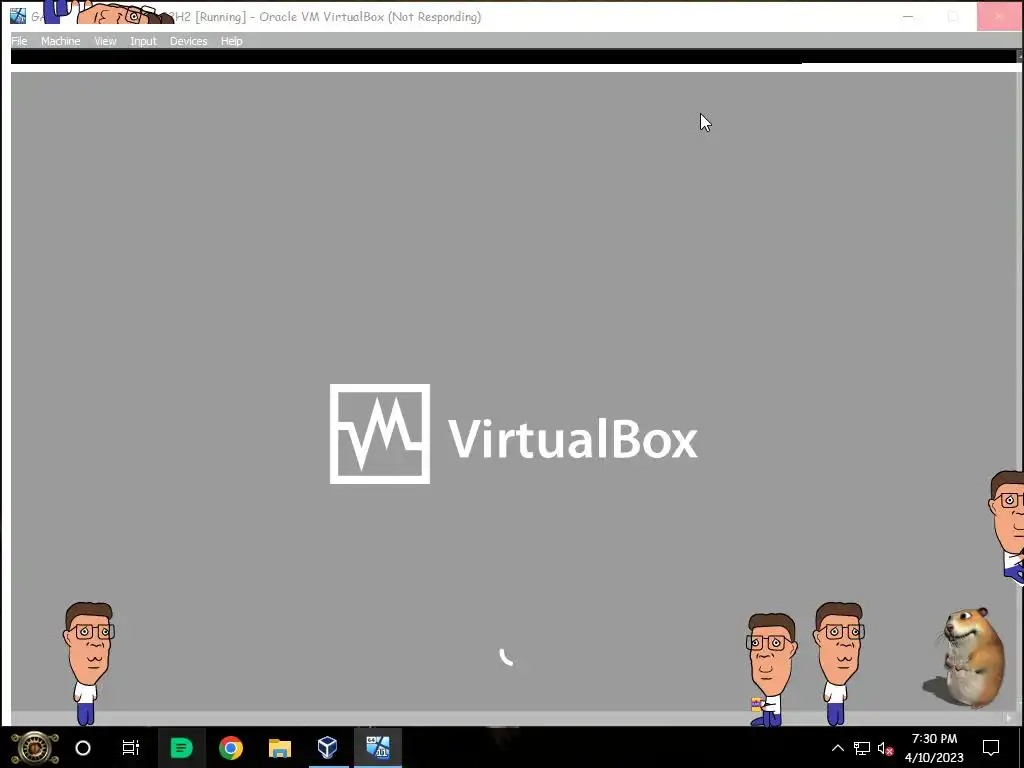Image resolution: width=1024 pixels, height=768 pixels.
Task: Open the File menu
Action: pos(19,41)
